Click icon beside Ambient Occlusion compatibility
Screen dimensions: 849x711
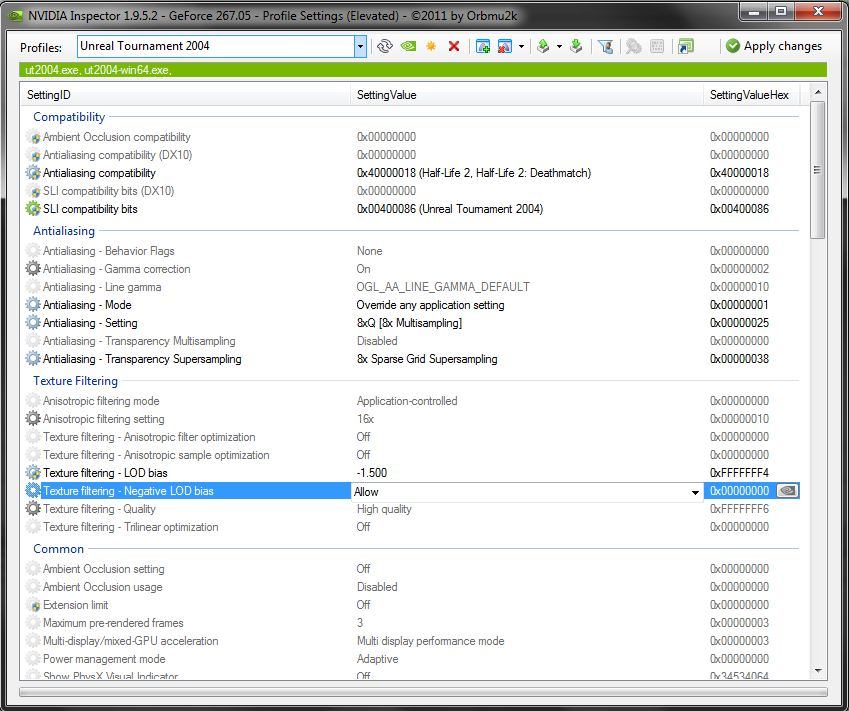[33, 137]
